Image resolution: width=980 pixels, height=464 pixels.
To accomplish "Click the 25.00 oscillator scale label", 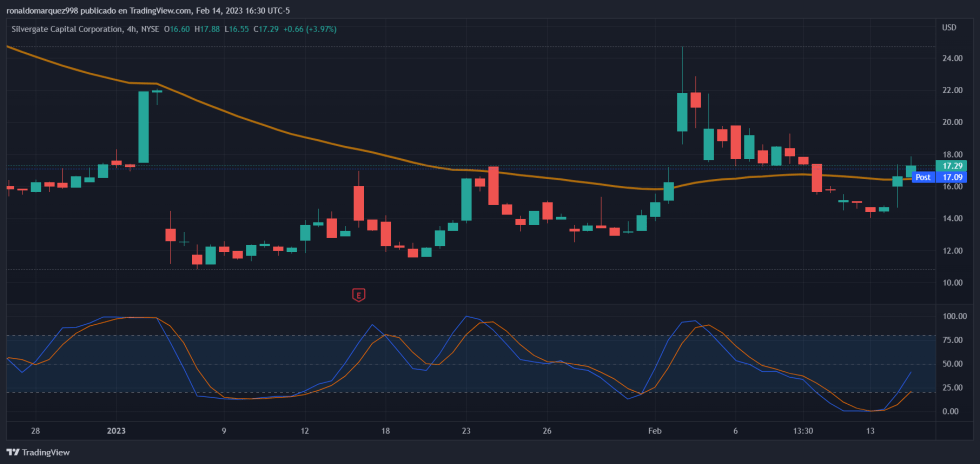I will [x=953, y=388].
